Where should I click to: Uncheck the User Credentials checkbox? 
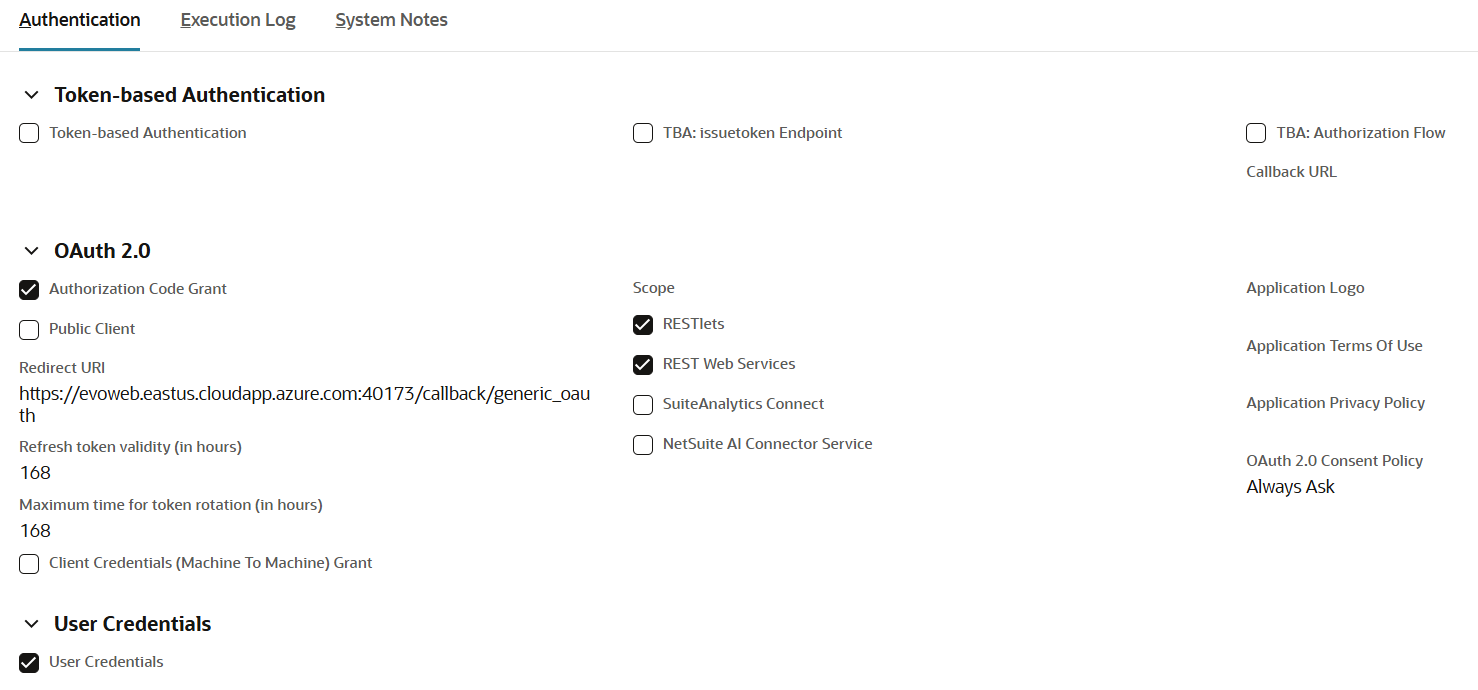pos(29,662)
